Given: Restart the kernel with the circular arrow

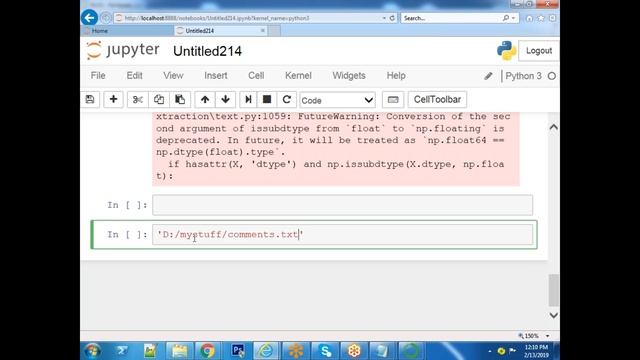Looking at the screenshot, I should coord(287,100).
